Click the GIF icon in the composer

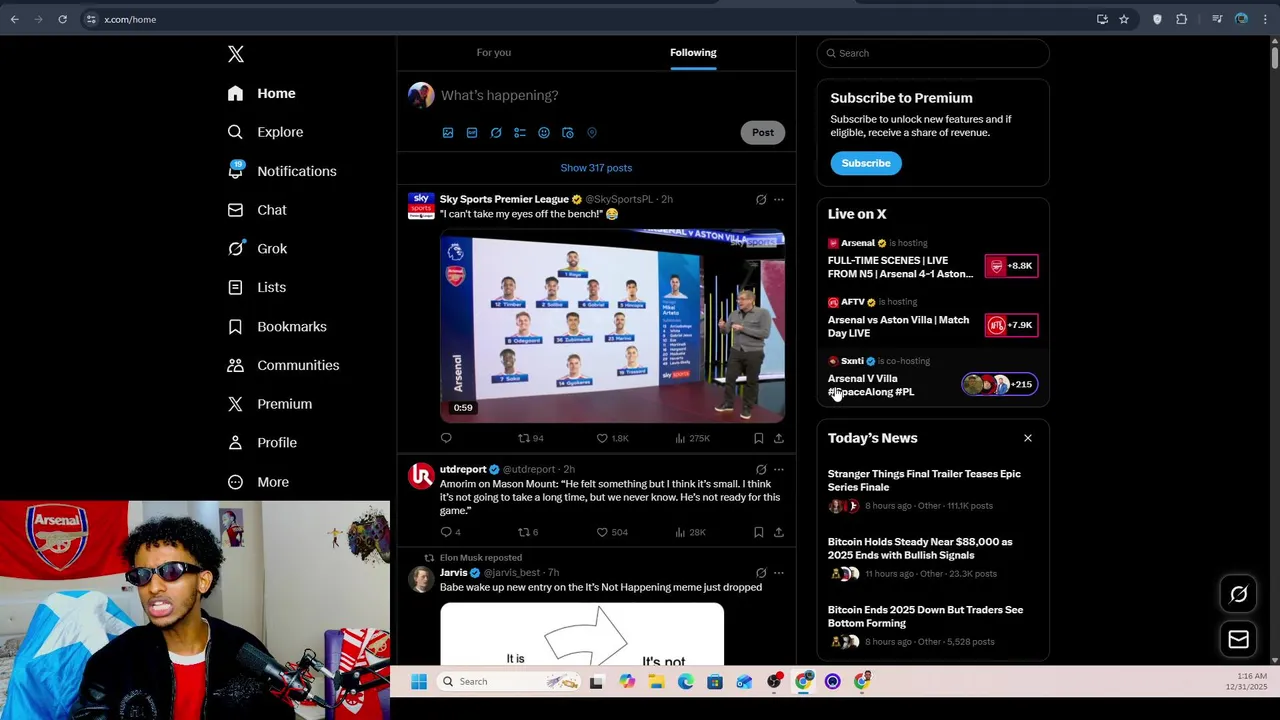click(x=472, y=133)
